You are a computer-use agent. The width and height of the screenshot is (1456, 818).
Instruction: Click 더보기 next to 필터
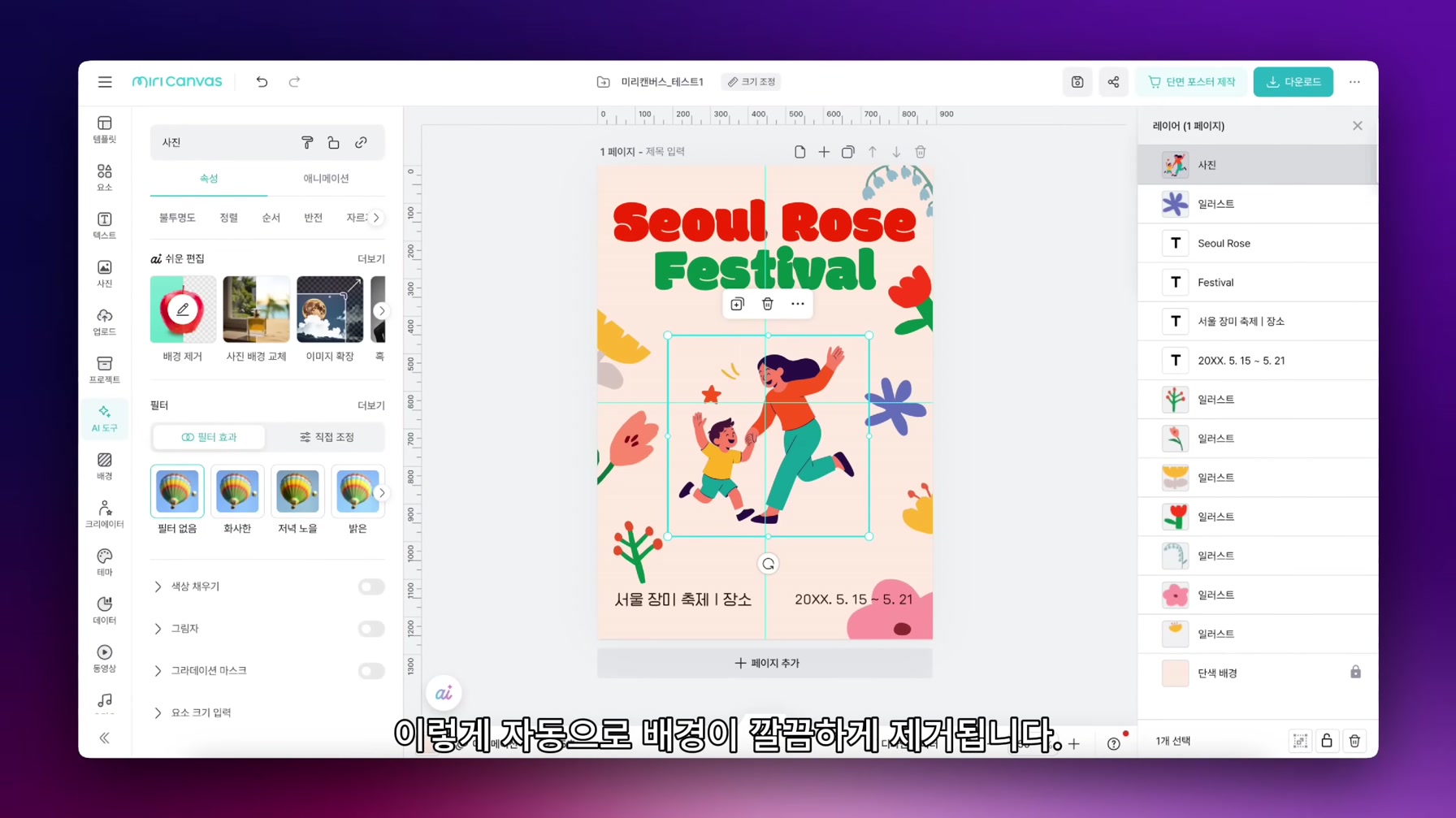tap(371, 405)
